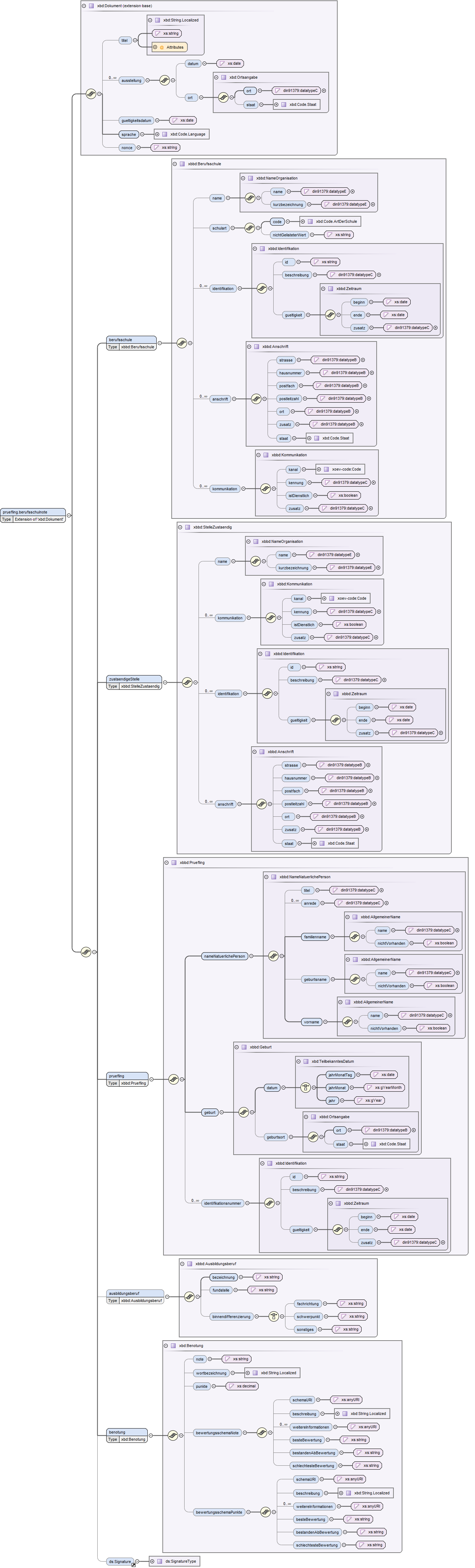This screenshot has height=1568, width=475.
Task: Click the sequence icon next to the schulart element
Action: 250,228
